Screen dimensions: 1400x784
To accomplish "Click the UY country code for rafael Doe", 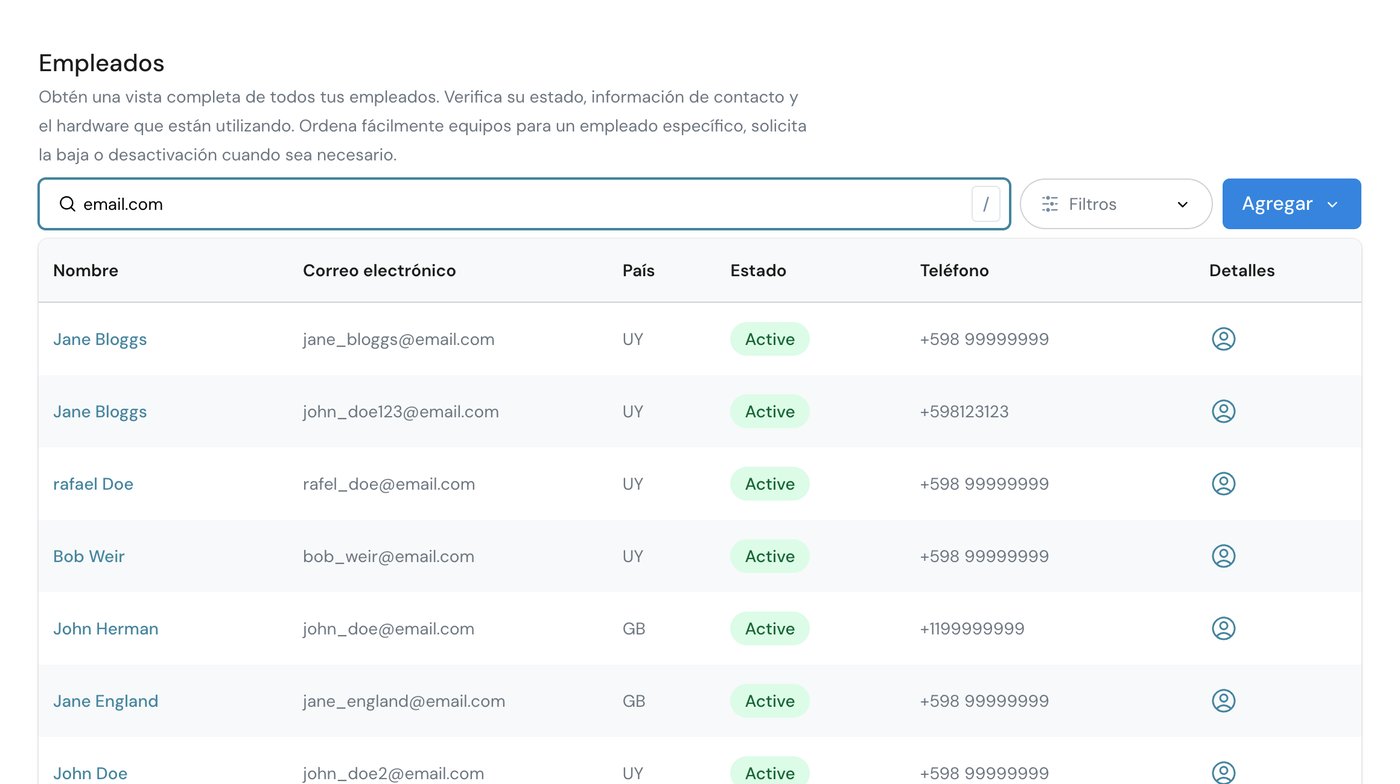I will 633,484.
